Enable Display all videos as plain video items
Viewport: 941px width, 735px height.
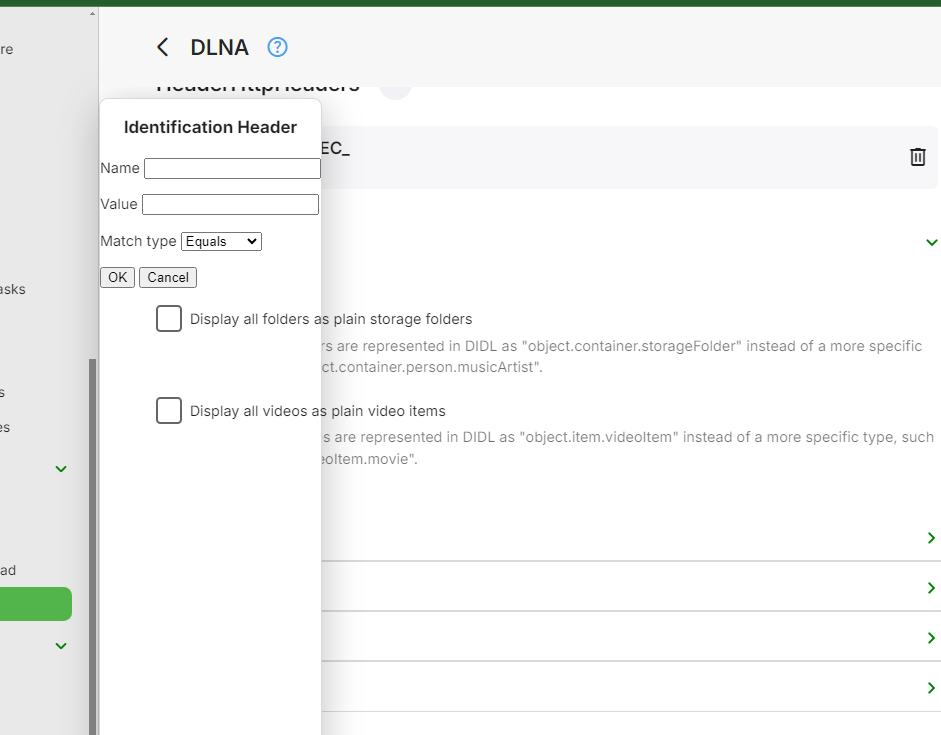tap(169, 411)
